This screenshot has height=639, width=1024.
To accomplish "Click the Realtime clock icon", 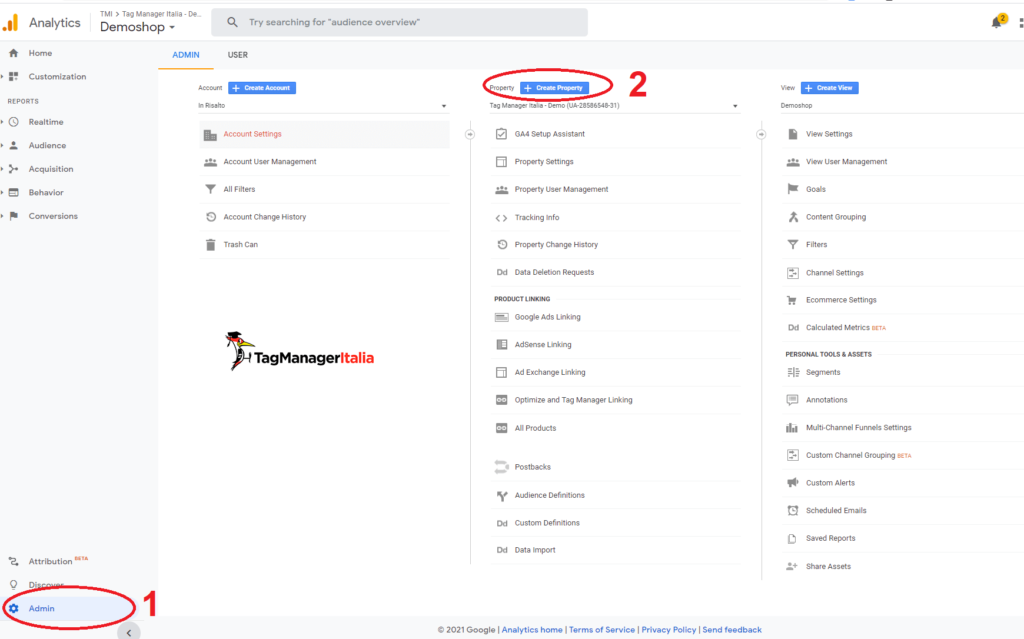I will tap(14, 122).
